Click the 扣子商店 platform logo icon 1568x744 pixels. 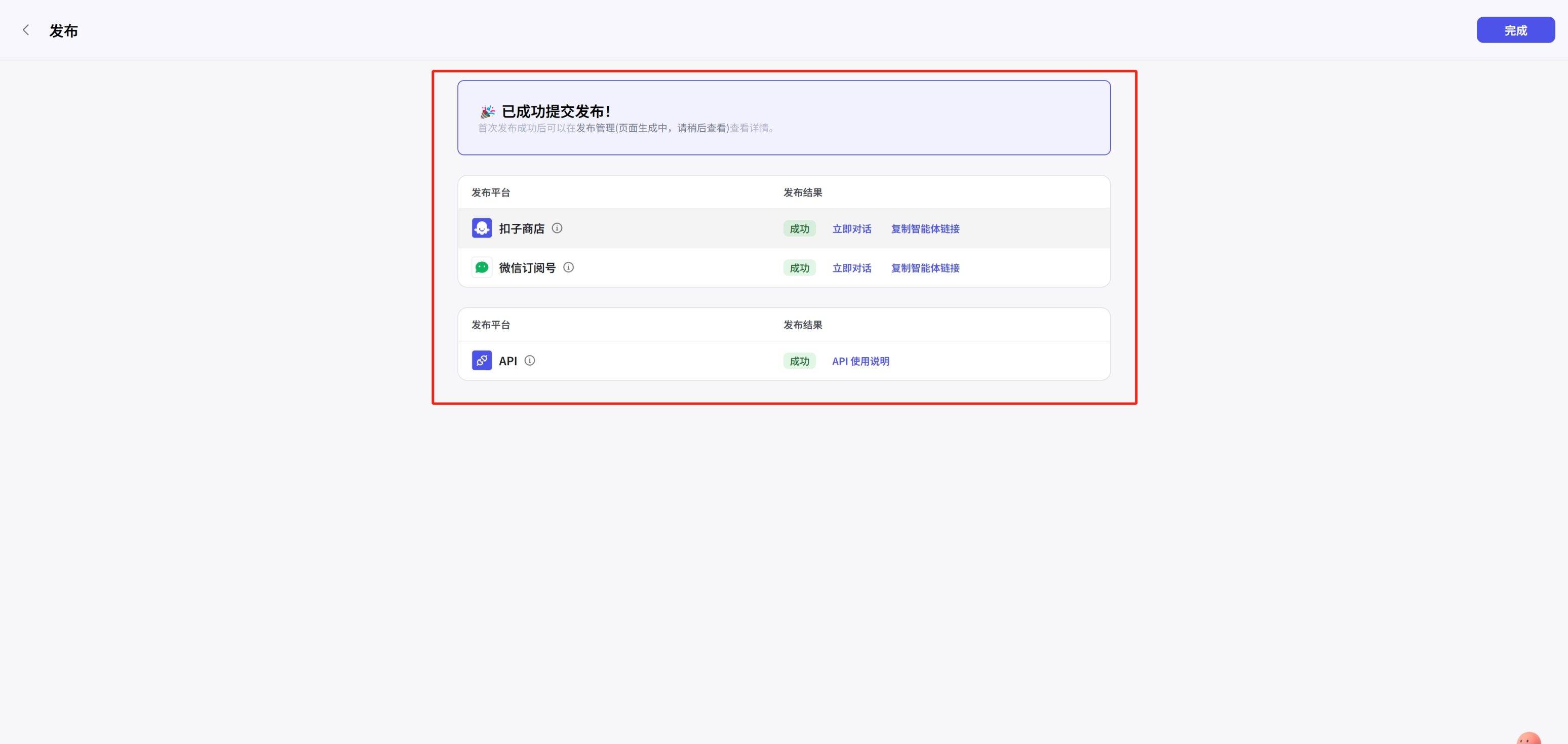[x=482, y=228]
